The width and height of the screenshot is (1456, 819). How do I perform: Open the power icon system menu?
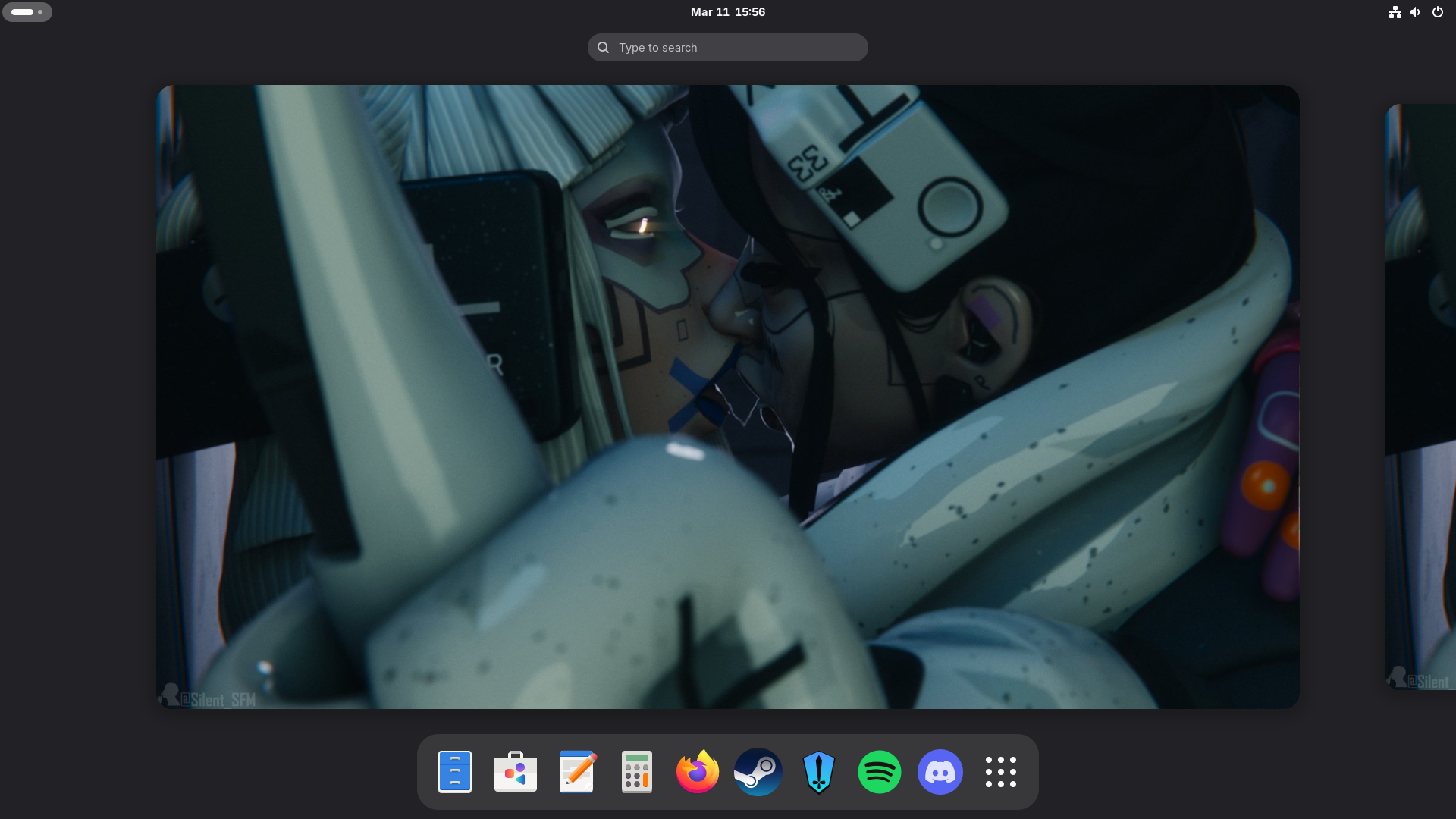pyautogui.click(x=1437, y=12)
